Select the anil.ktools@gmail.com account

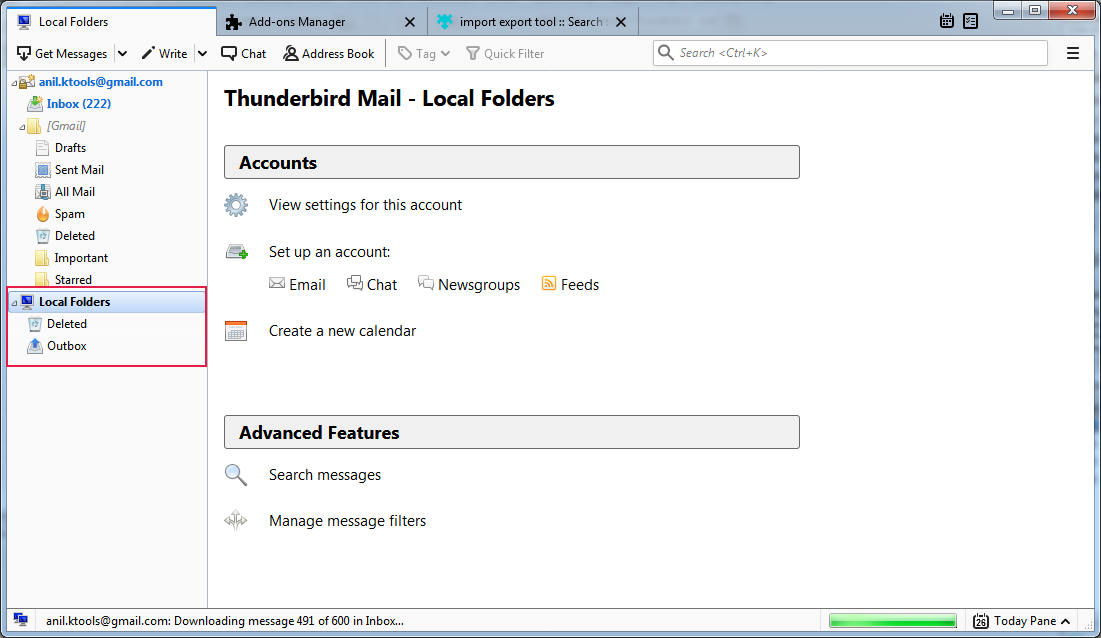100,81
